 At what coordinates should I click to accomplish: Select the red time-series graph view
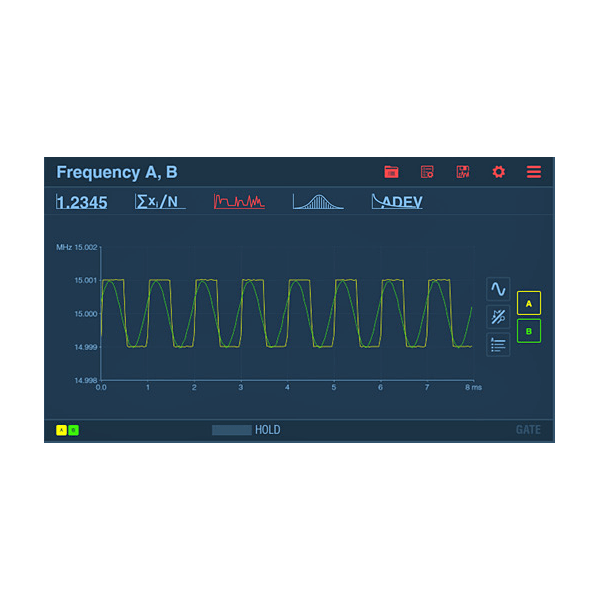(x=239, y=202)
